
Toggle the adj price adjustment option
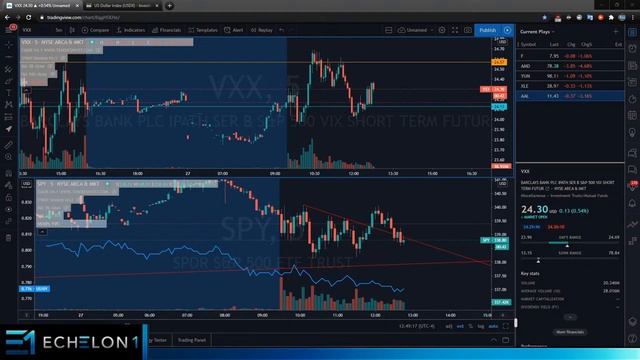449,326
